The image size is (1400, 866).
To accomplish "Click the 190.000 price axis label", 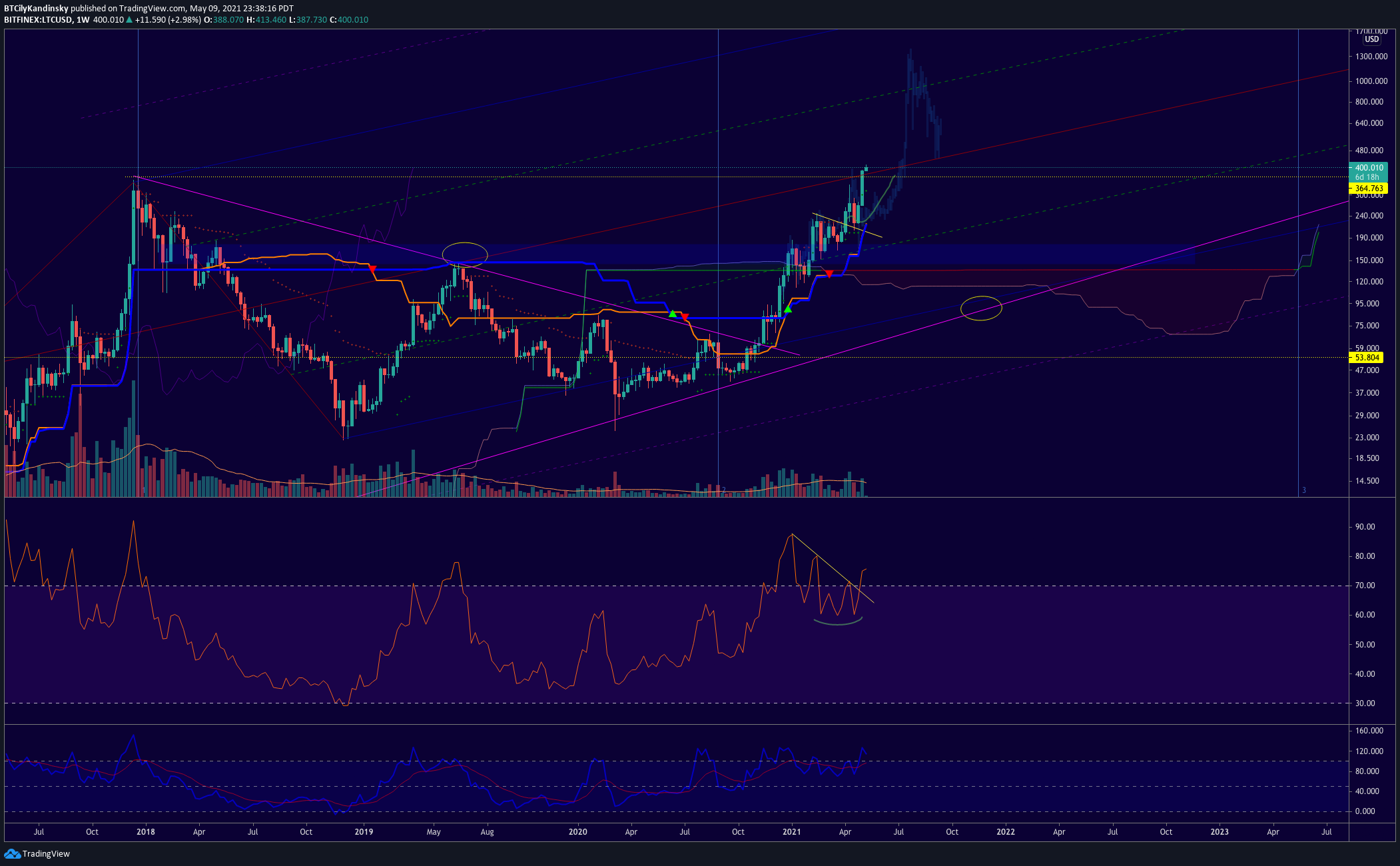I will point(1369,238).
